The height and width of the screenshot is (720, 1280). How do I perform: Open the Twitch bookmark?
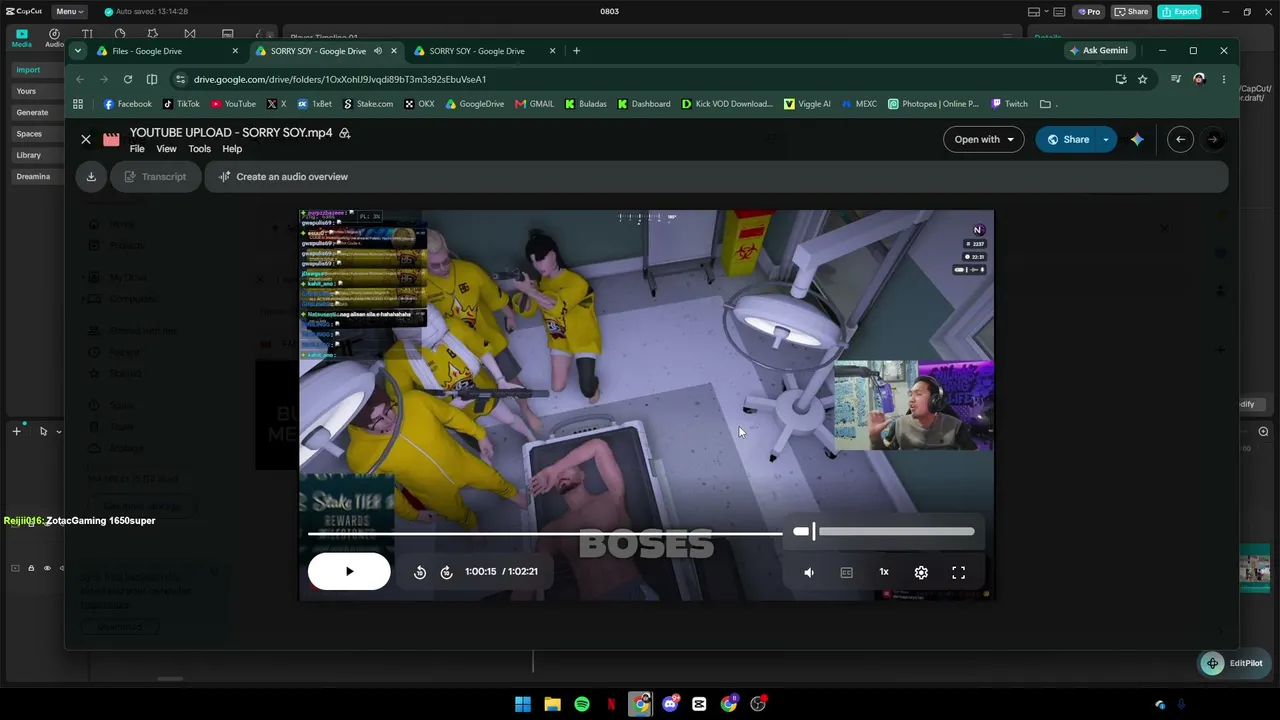coord(1009,104)
